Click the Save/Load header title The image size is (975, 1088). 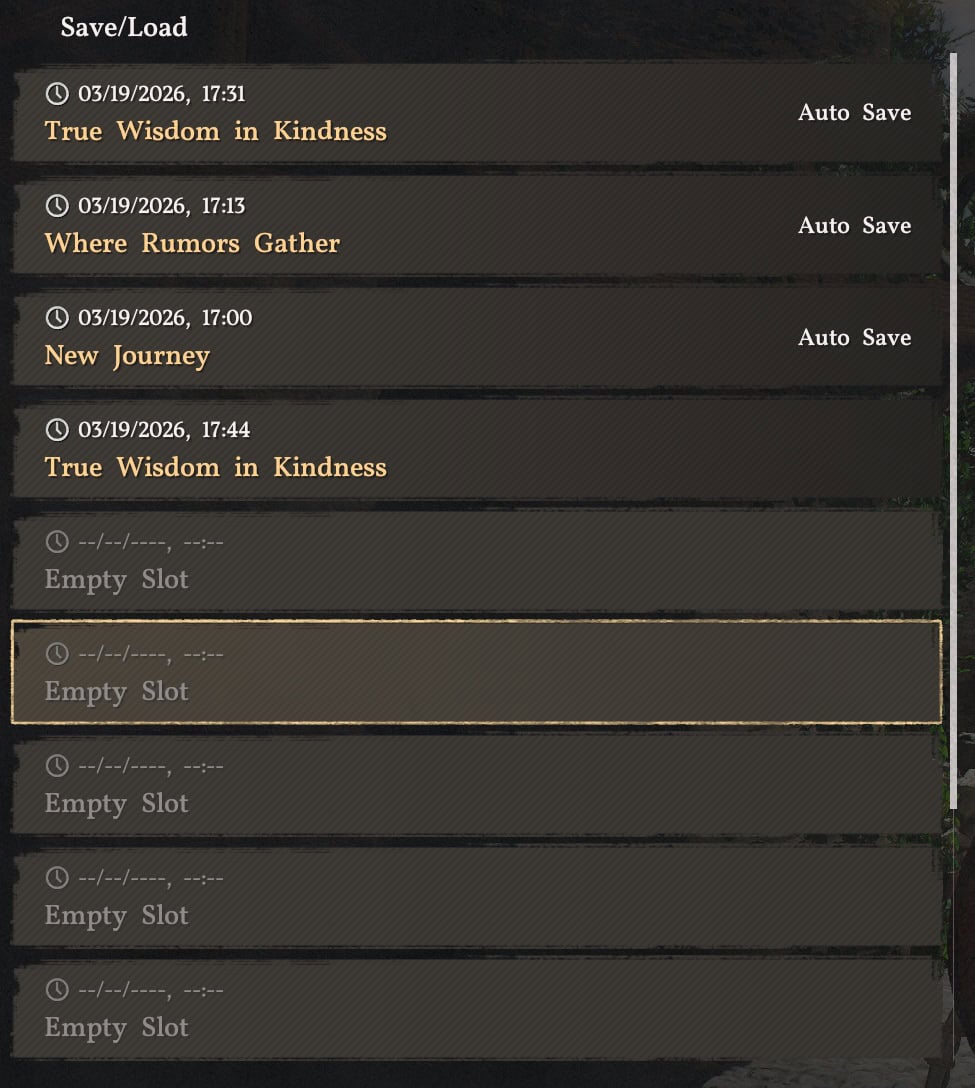pyautogui.click(x=124, y=27)
